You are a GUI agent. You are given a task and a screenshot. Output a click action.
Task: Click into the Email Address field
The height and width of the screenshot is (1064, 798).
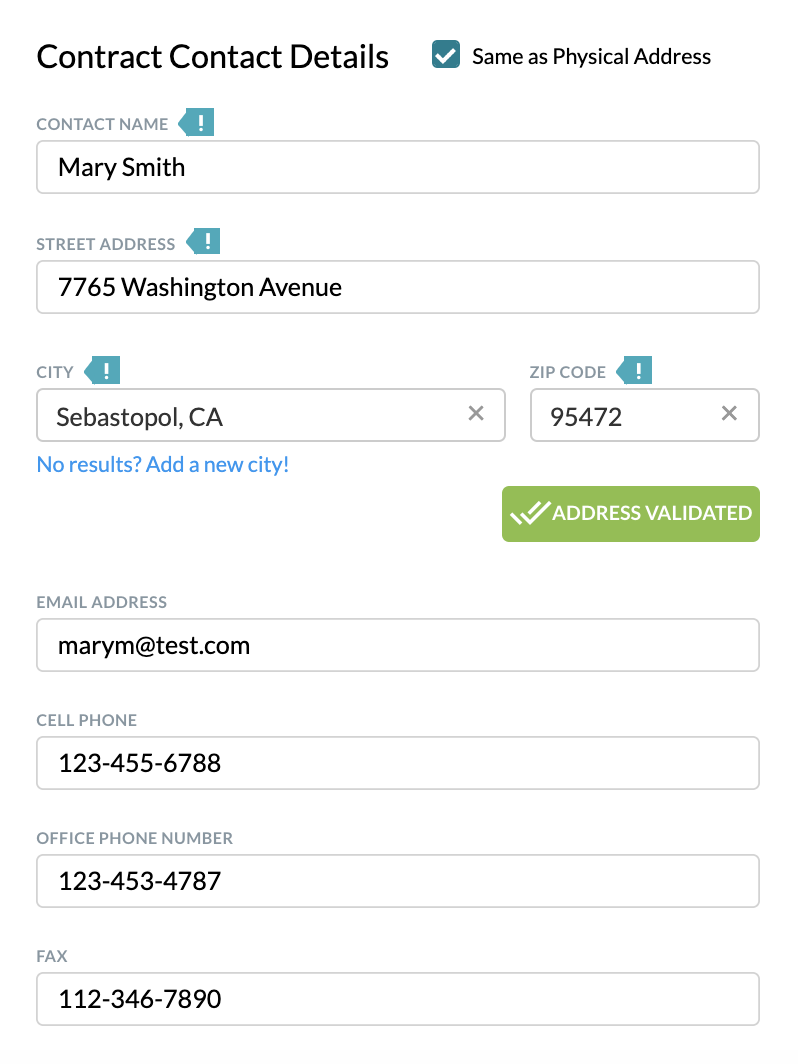[398, 645]
